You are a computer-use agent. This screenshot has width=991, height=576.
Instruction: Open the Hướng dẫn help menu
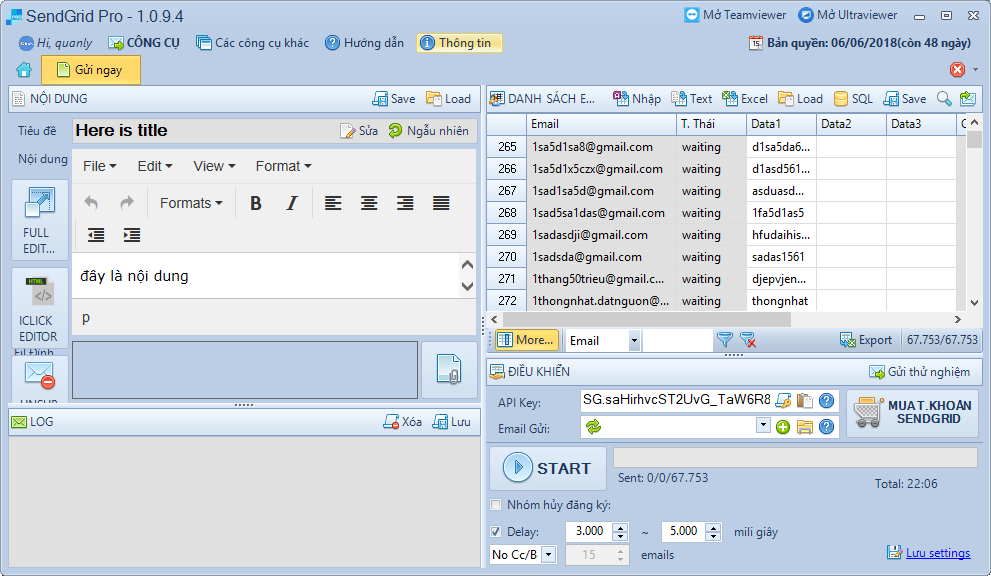point(364,43)
